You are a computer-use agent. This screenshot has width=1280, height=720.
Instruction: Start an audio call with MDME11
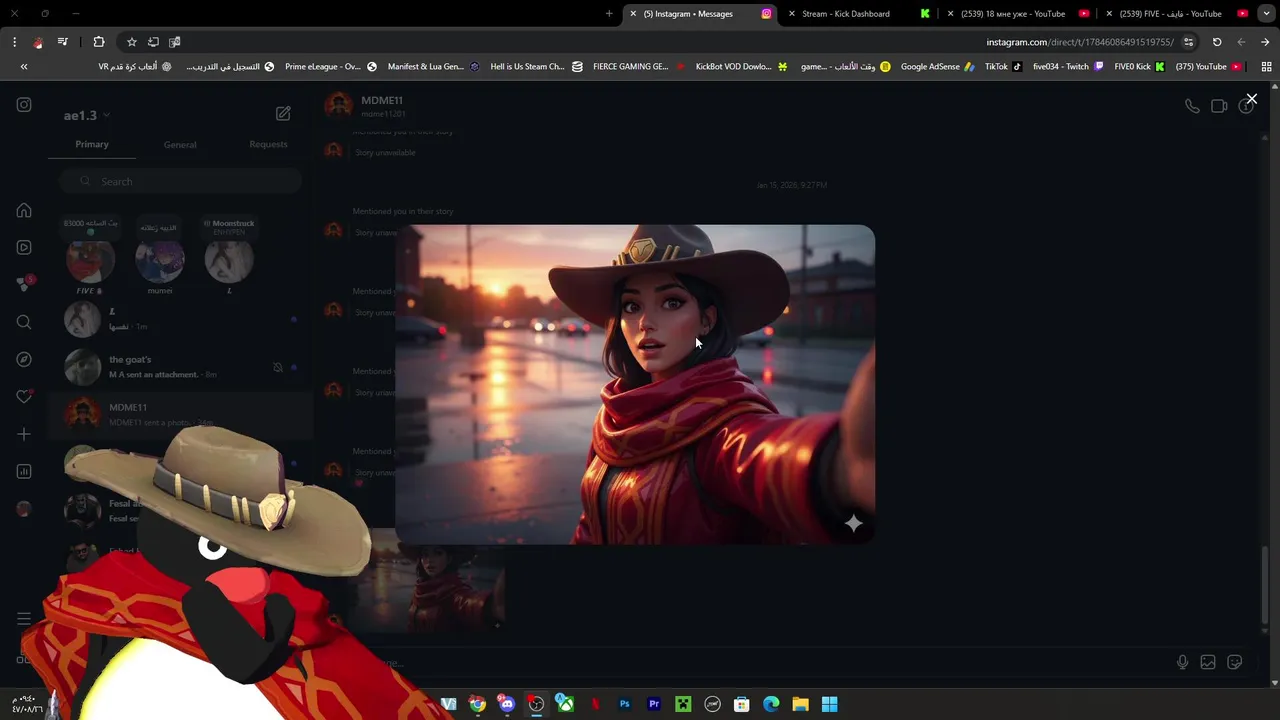1192,106
